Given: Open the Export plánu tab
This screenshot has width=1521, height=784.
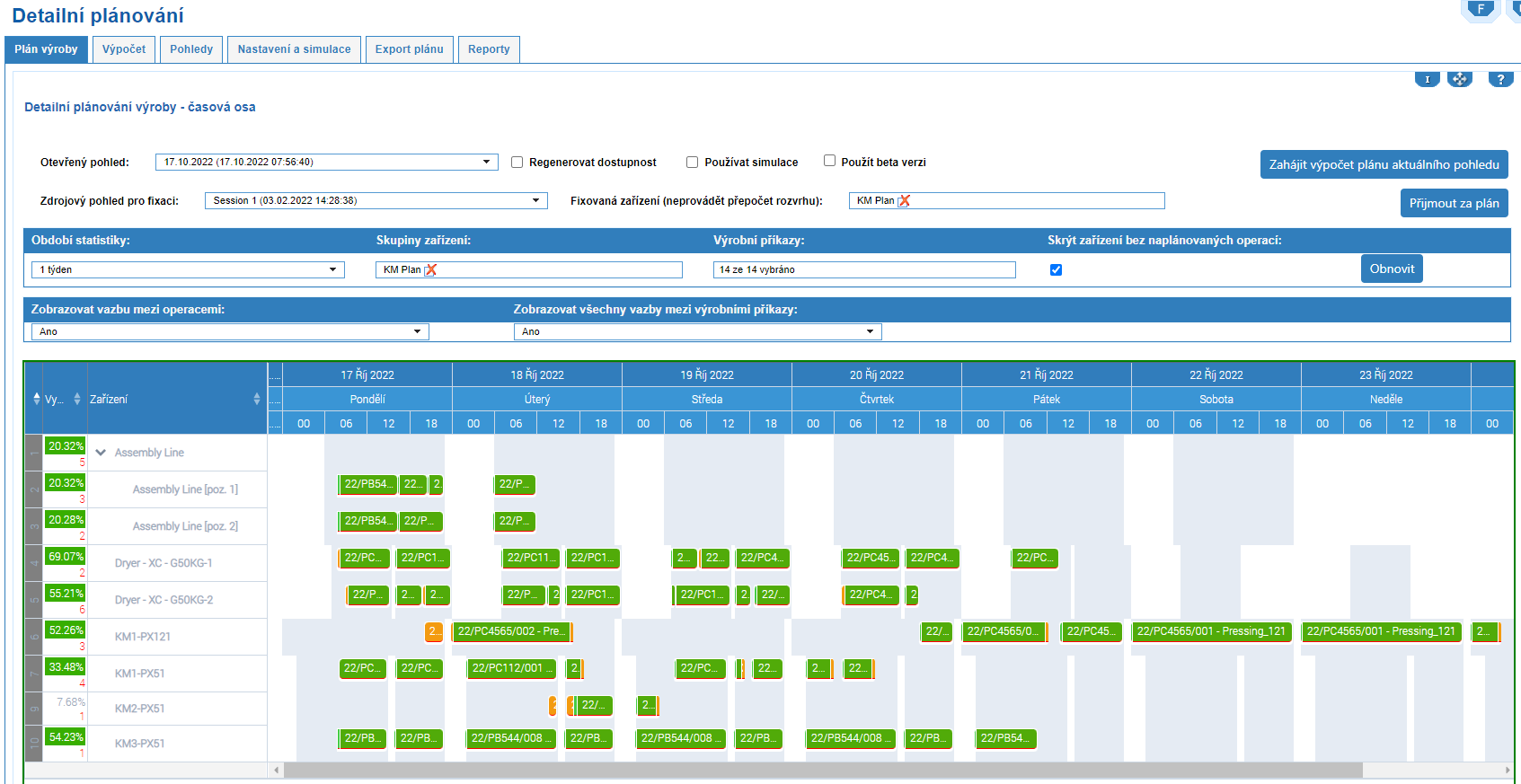Looking at the screenshot, I should (x=409, y=49).
